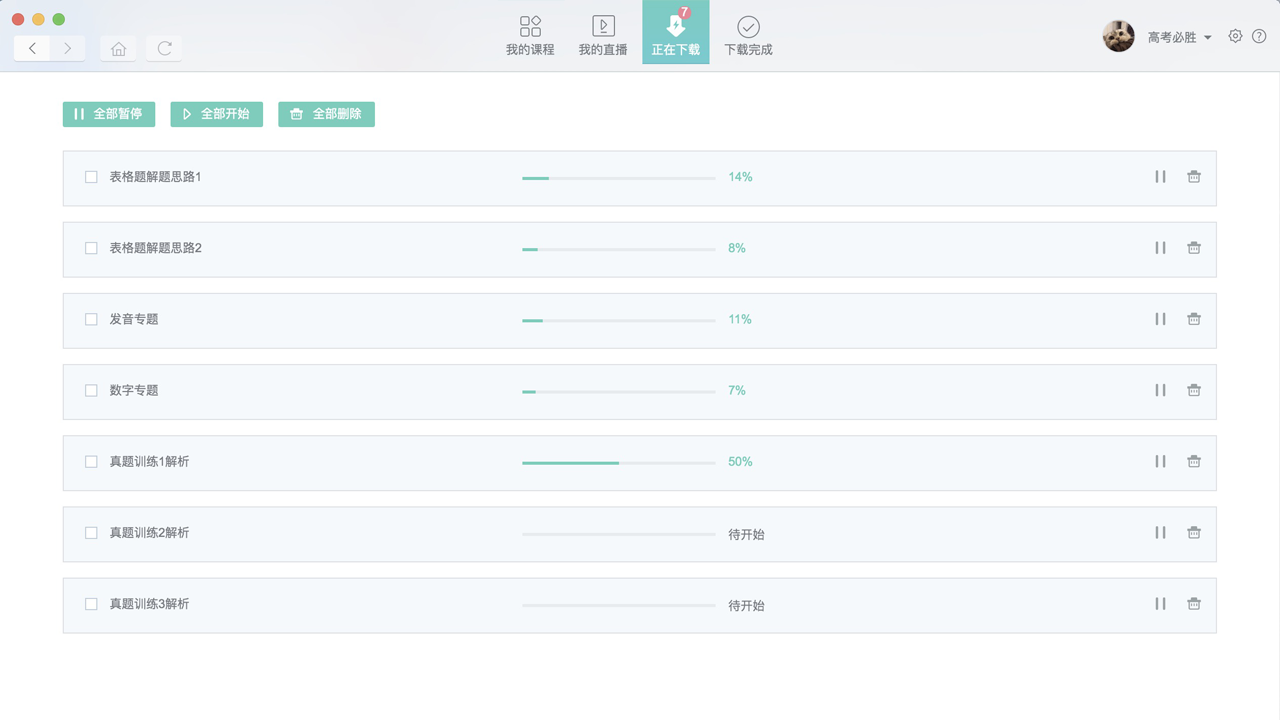The width and height of the screenshot is (1280, 720).
Task: Go to the home page icon
Action: coord(118,48)
